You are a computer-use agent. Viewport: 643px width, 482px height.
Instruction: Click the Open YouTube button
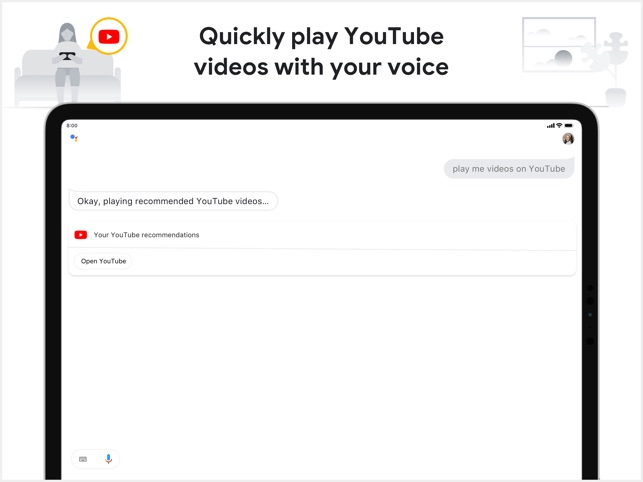[x=103, y=261]
